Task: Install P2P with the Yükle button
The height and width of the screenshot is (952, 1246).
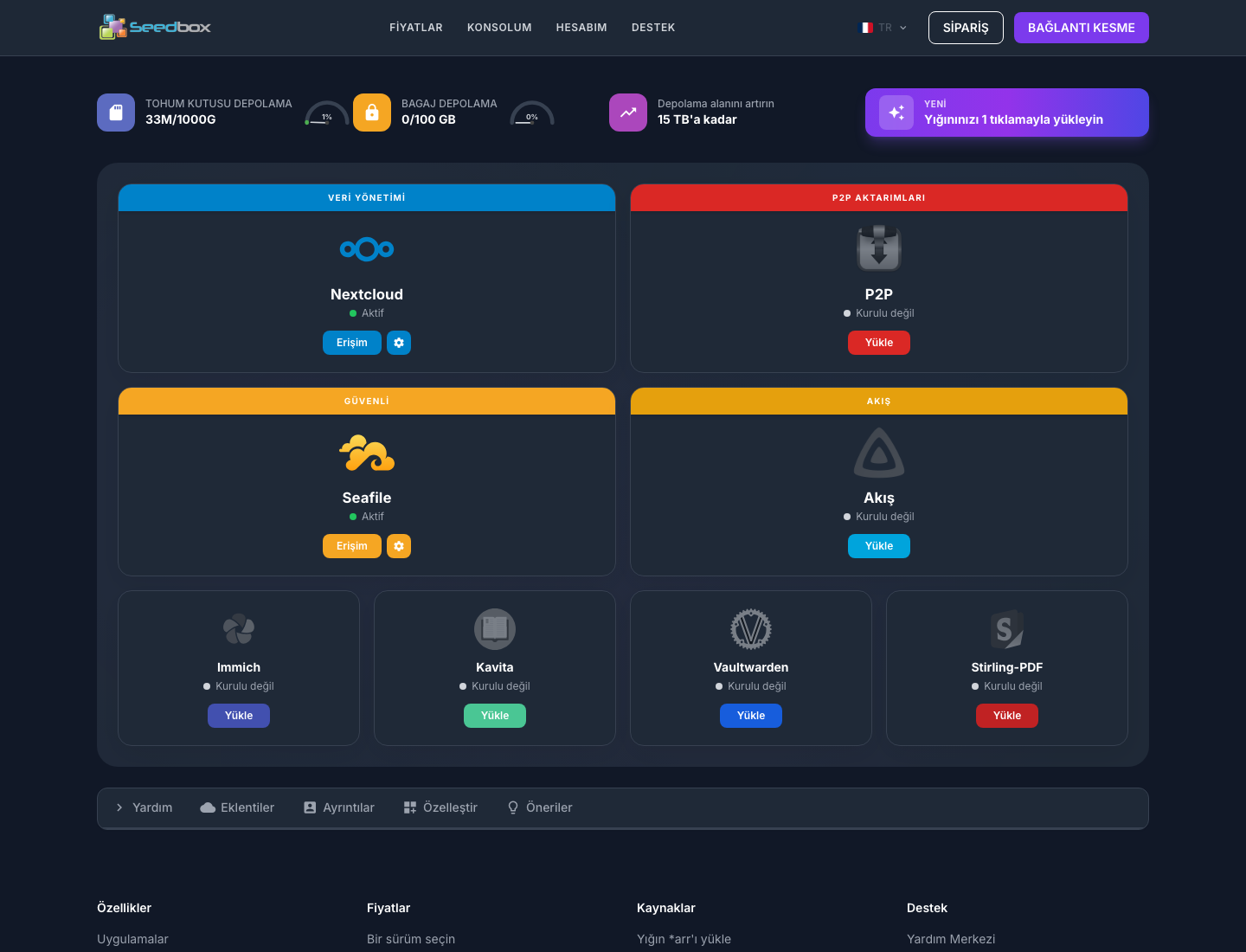Action: point(879,343)
